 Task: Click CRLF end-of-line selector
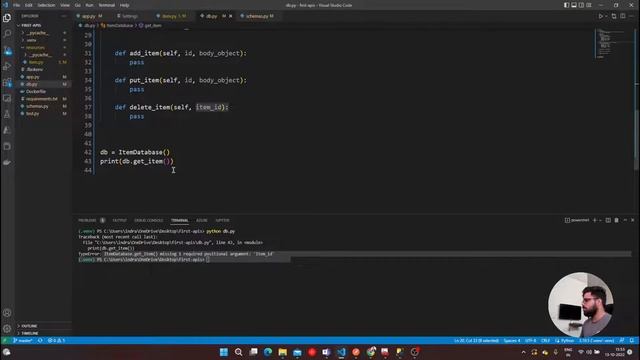pos(545,340)
